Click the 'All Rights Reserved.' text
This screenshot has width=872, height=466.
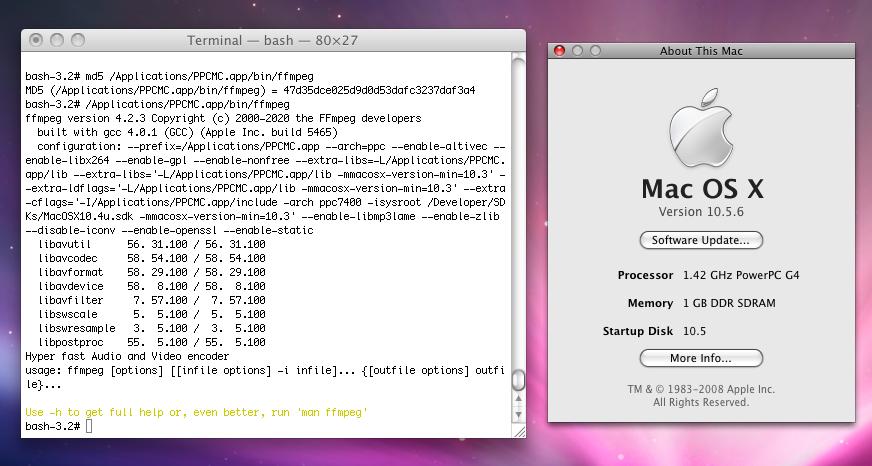pyautogui.click(x=701, y=402)
